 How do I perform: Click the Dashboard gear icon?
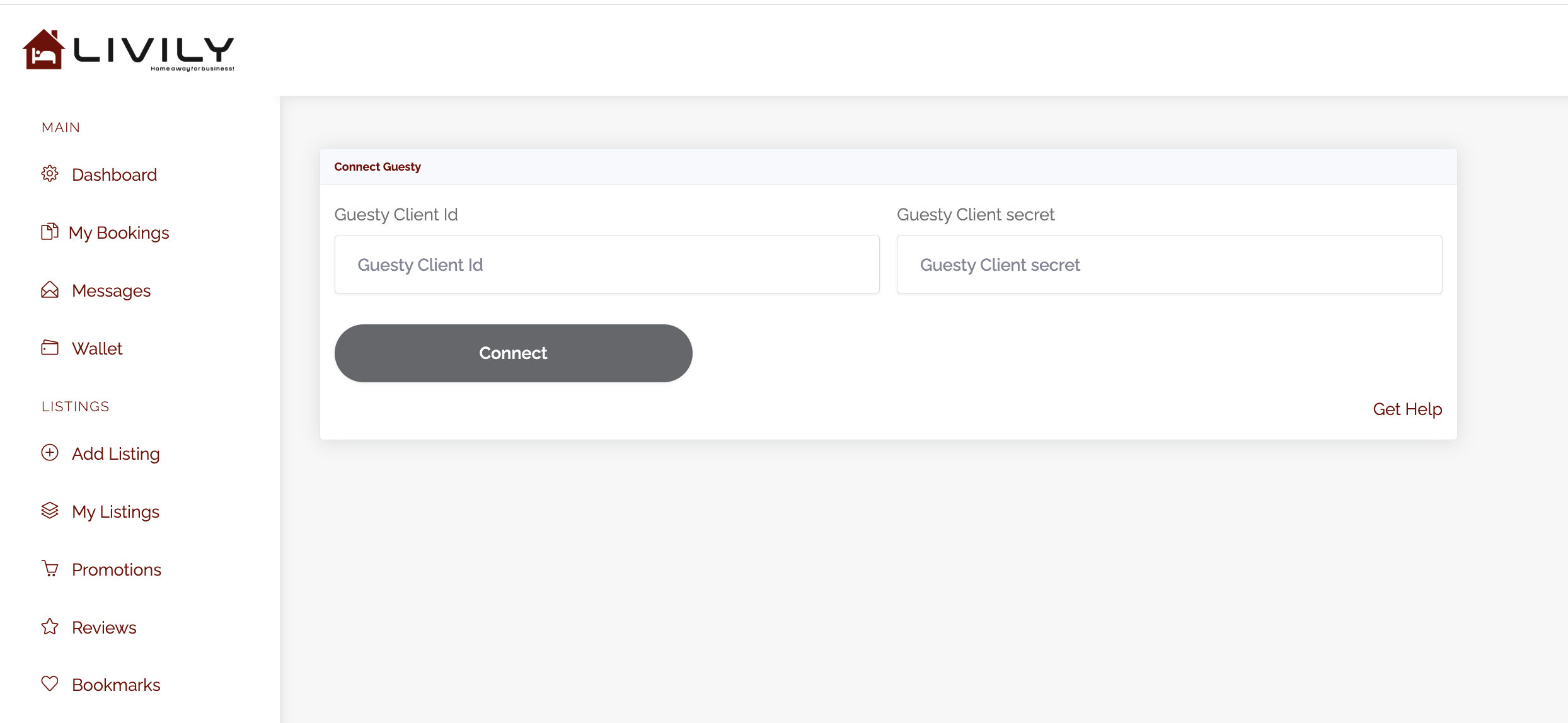pos(50,174)
